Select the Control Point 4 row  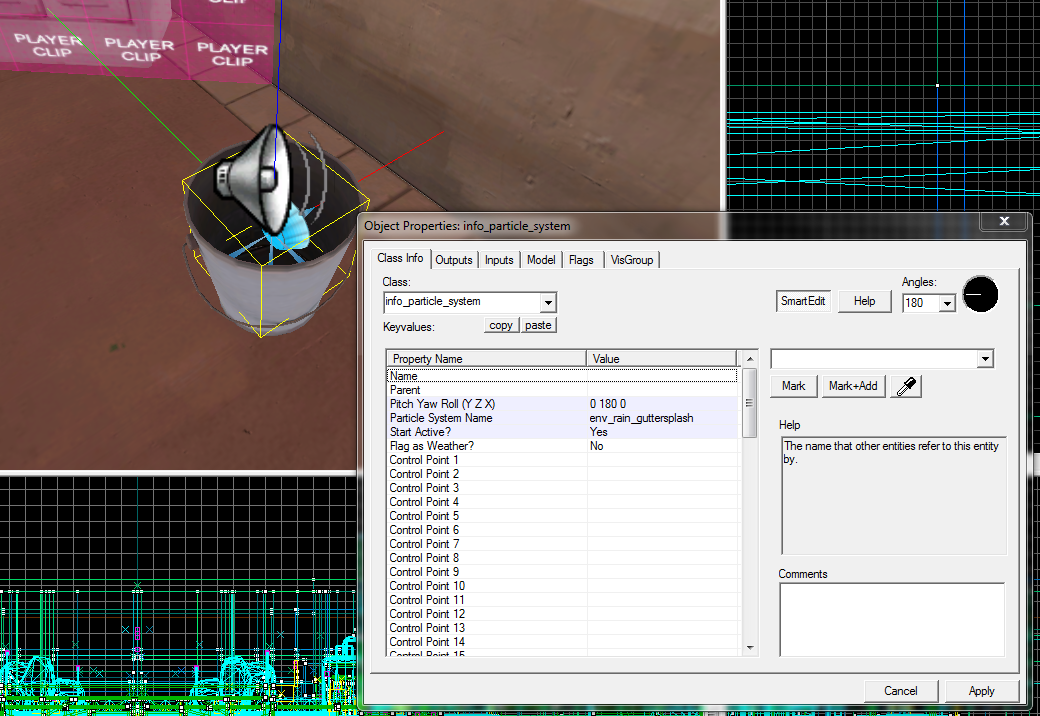(562, 502)
